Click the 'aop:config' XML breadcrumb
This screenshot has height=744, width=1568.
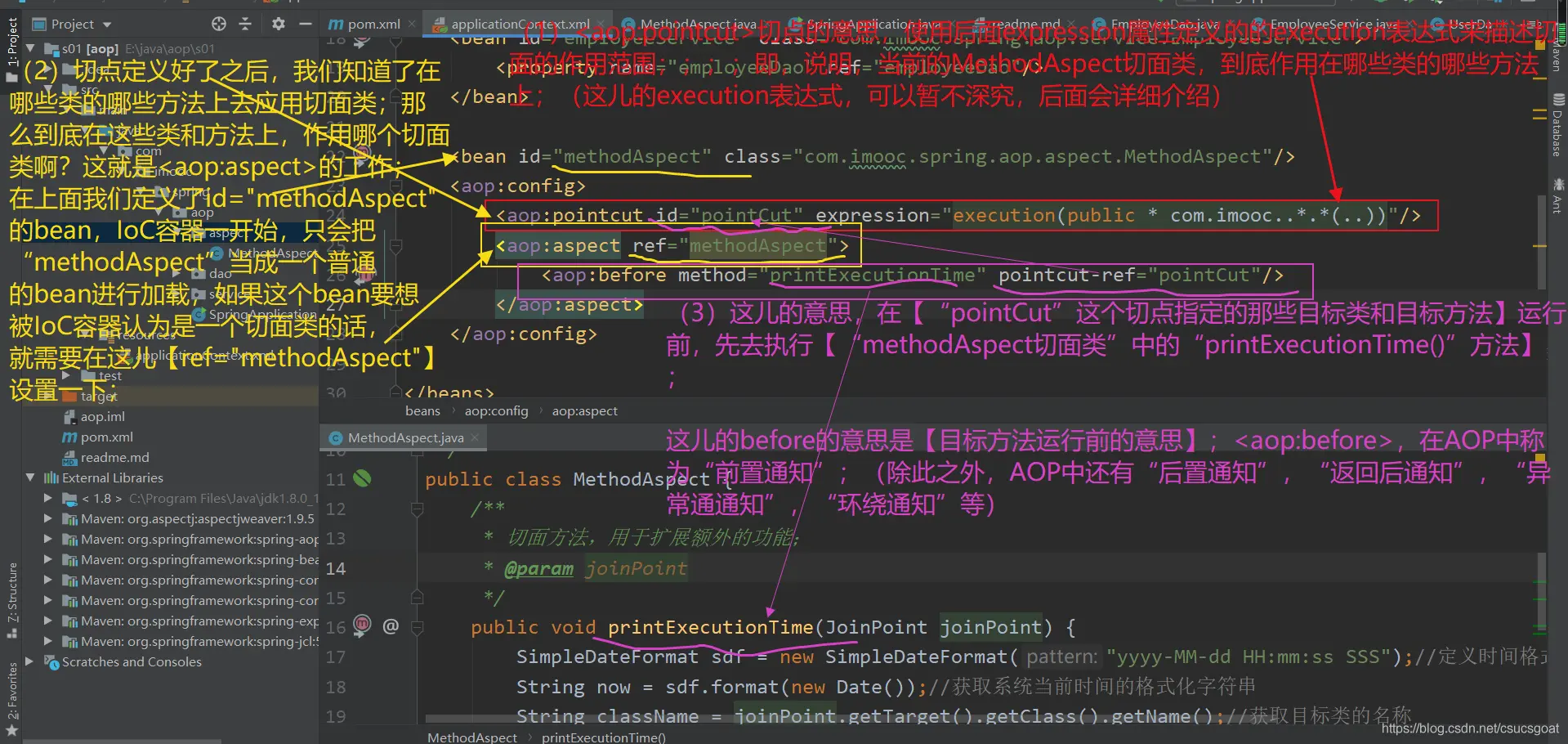(497, 411)
